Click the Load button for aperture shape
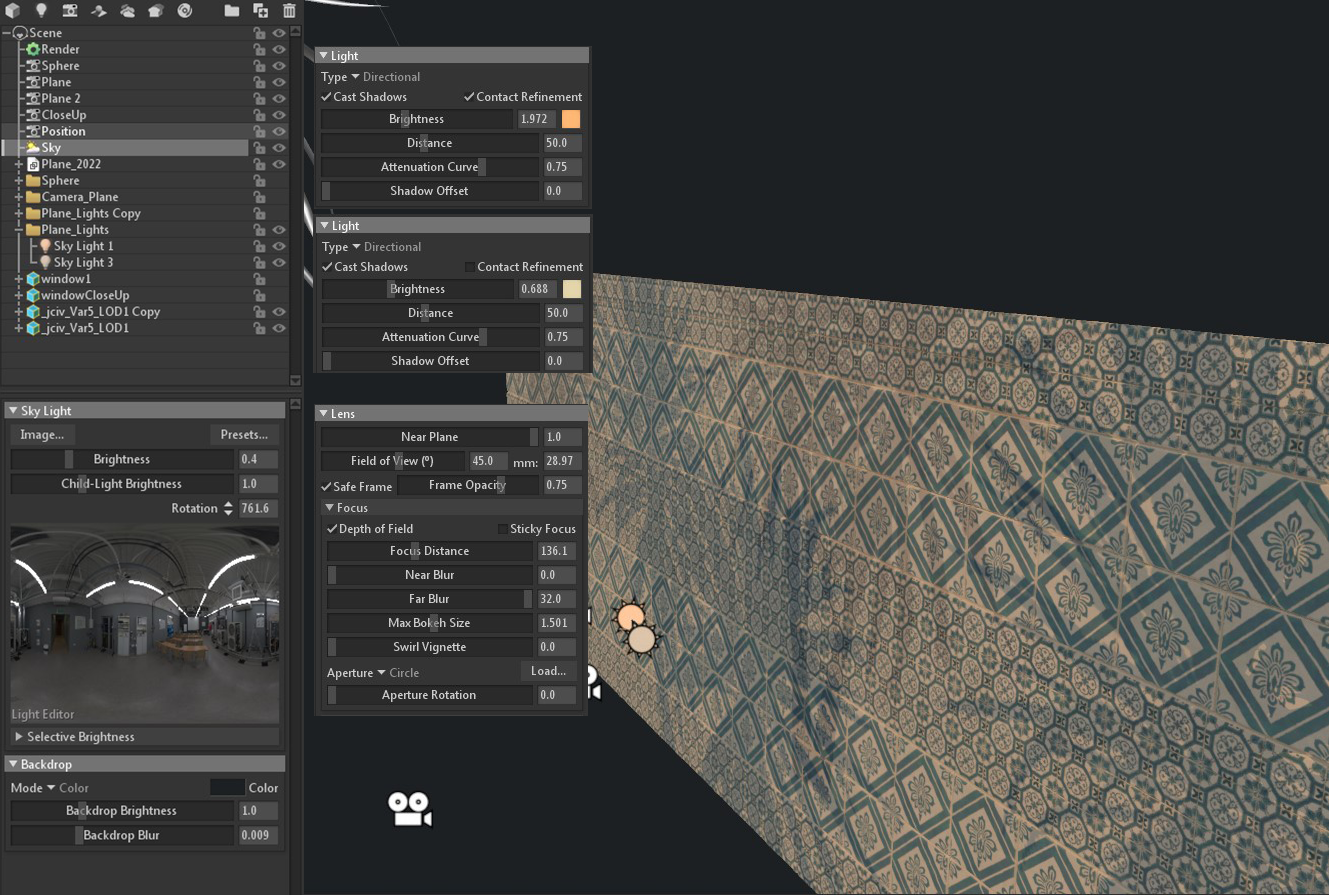The width and height of the screenshot is (1329, 895). (547, 671)
